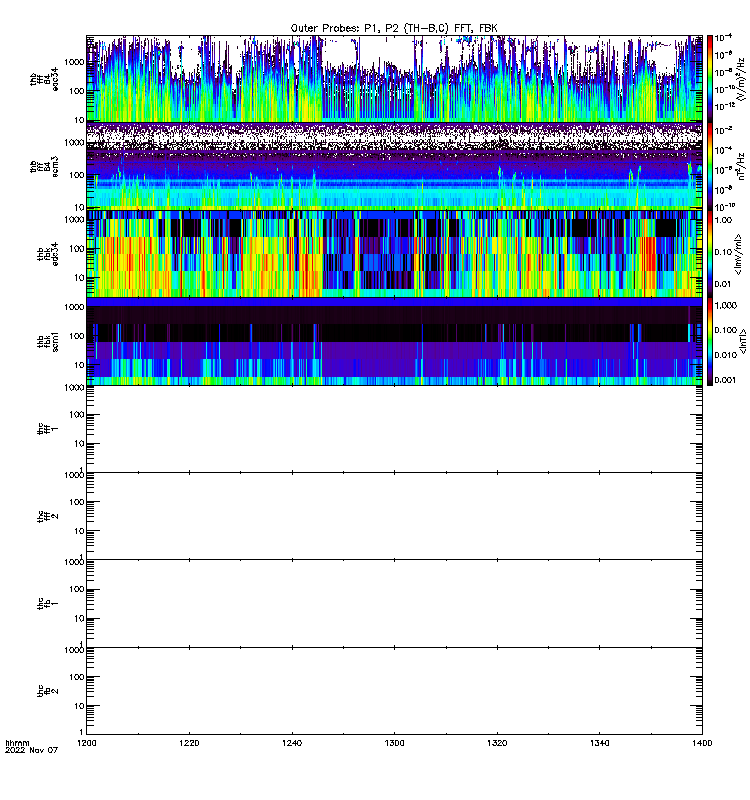
Task: Click the 1240 time axis label
Action: click(x=292, y=743)
